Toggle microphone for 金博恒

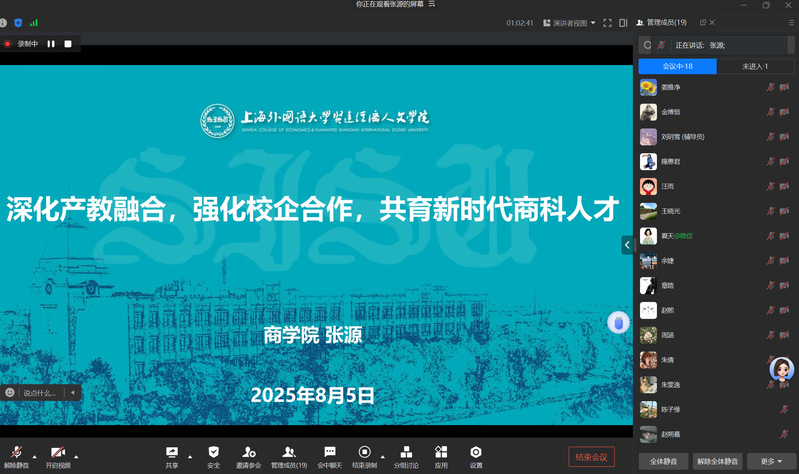pos(770,112)
